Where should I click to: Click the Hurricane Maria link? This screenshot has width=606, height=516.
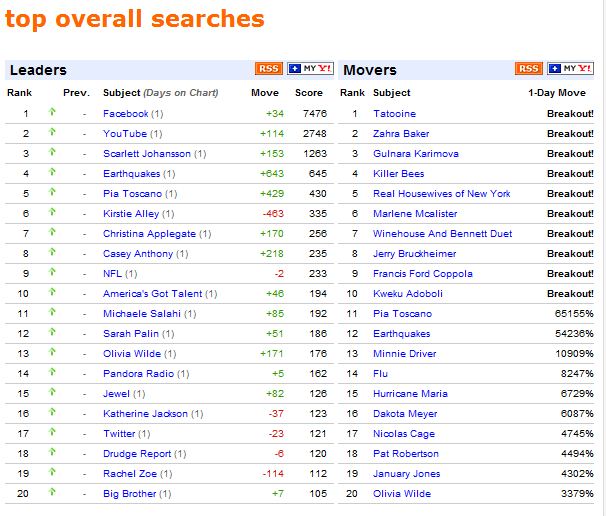point(410,394)
